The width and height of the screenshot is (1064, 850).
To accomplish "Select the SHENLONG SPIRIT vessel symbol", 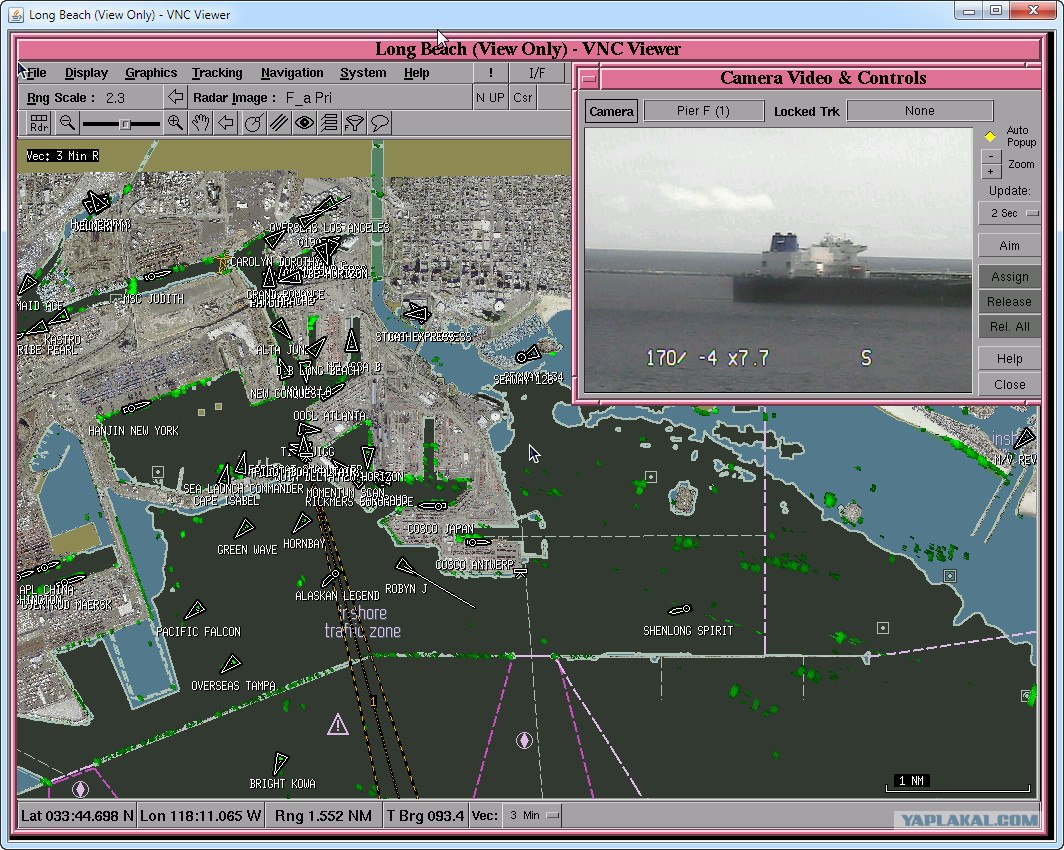I will tap(679, 610).
